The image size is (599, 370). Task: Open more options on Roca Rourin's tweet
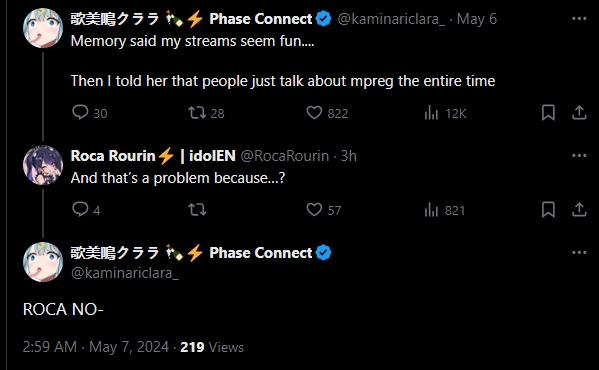click(x=579, y=155)
